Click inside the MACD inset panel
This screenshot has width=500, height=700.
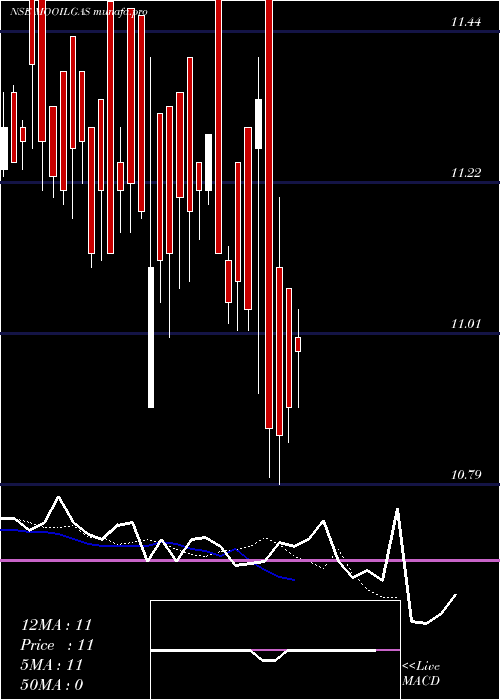pos(275,650)
